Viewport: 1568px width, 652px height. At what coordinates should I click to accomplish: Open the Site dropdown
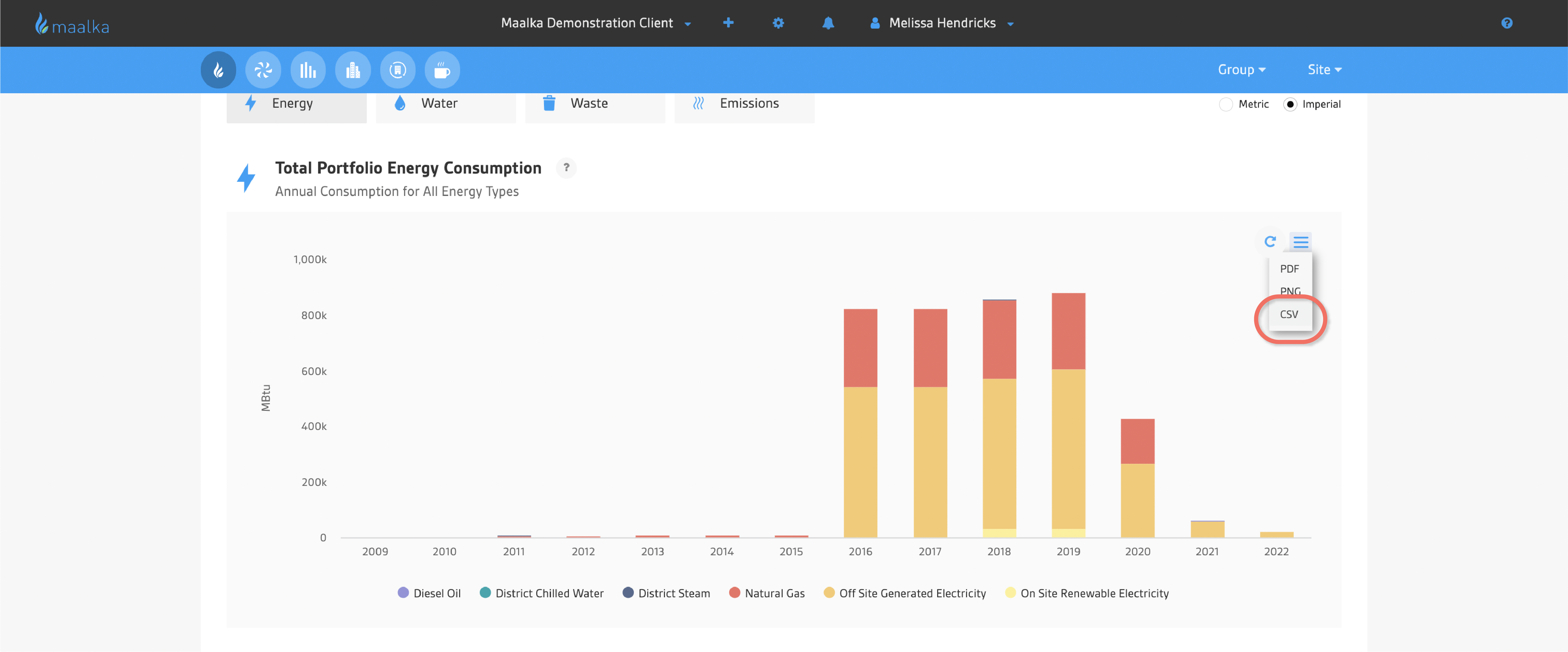point(1325,69)
